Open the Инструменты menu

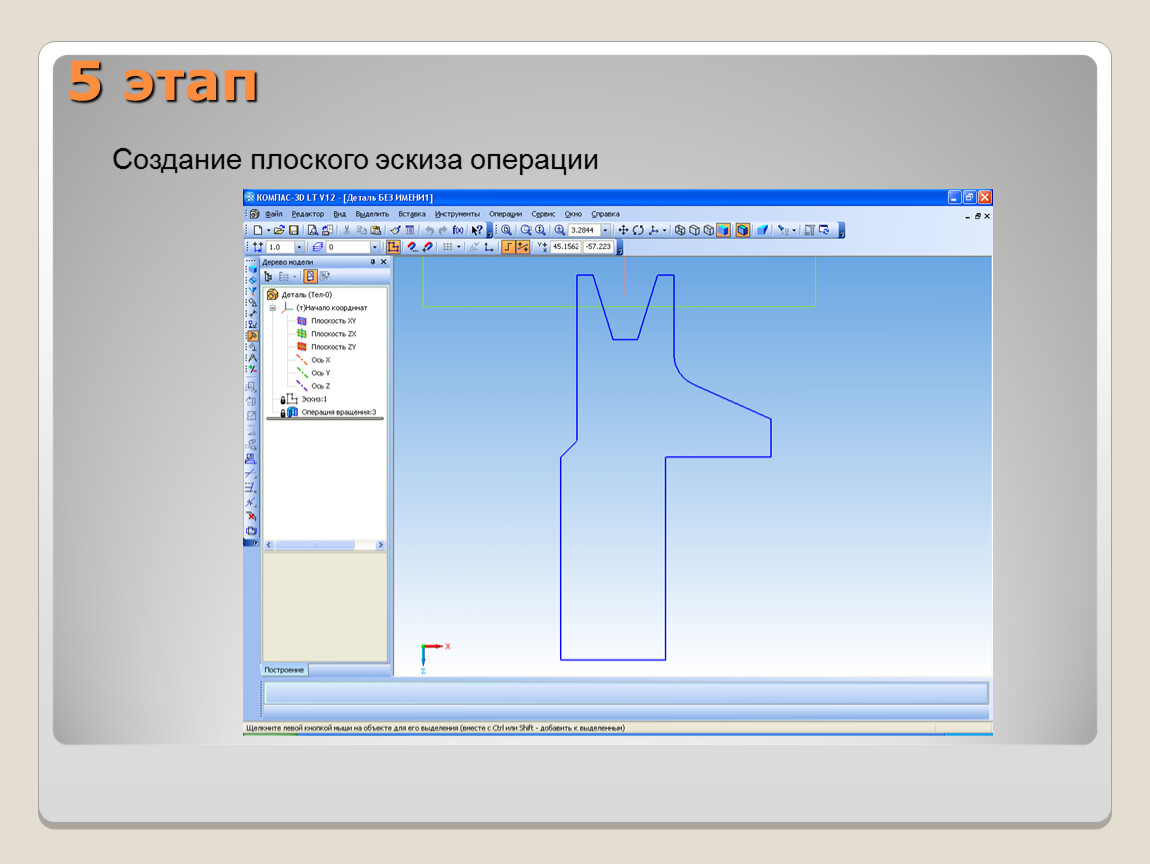[457, 214]
